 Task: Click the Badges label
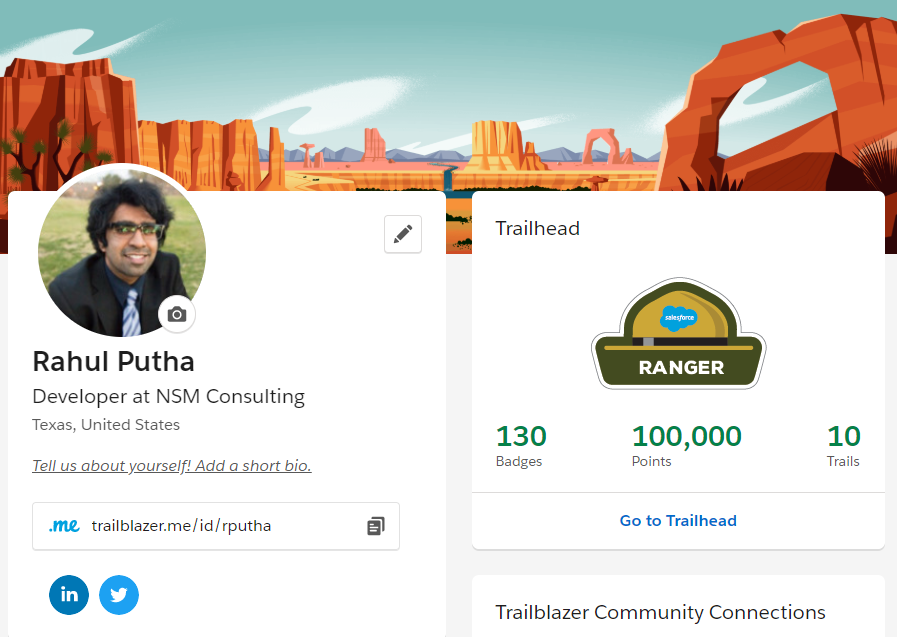[x=519, y=461]
